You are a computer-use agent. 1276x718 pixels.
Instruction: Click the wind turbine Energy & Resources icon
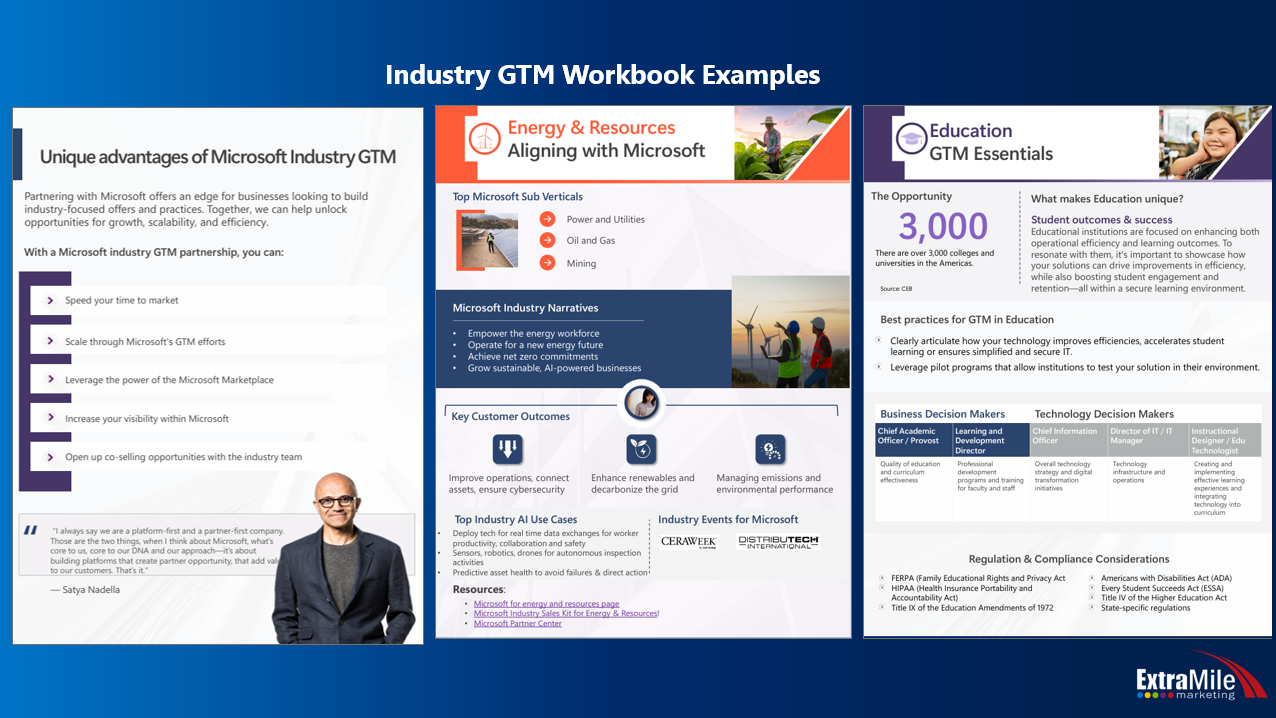tap(485, 138)
